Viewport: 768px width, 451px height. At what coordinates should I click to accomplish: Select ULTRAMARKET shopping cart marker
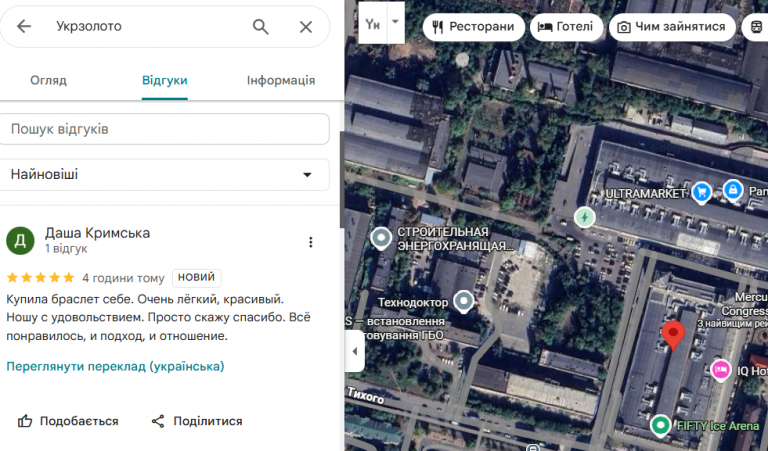point(702,192)
